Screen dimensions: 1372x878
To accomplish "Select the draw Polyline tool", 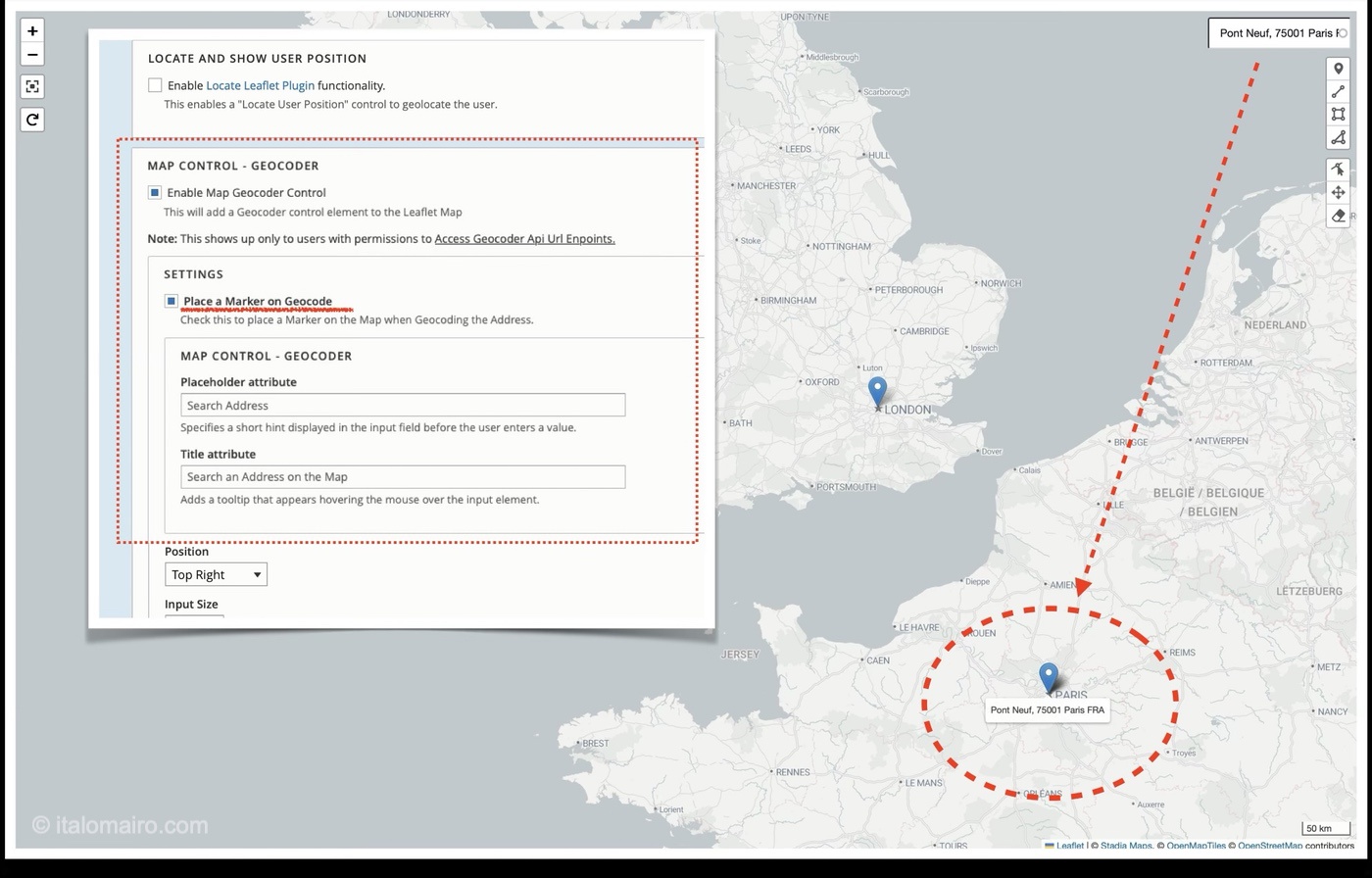I will [1338, 91].
